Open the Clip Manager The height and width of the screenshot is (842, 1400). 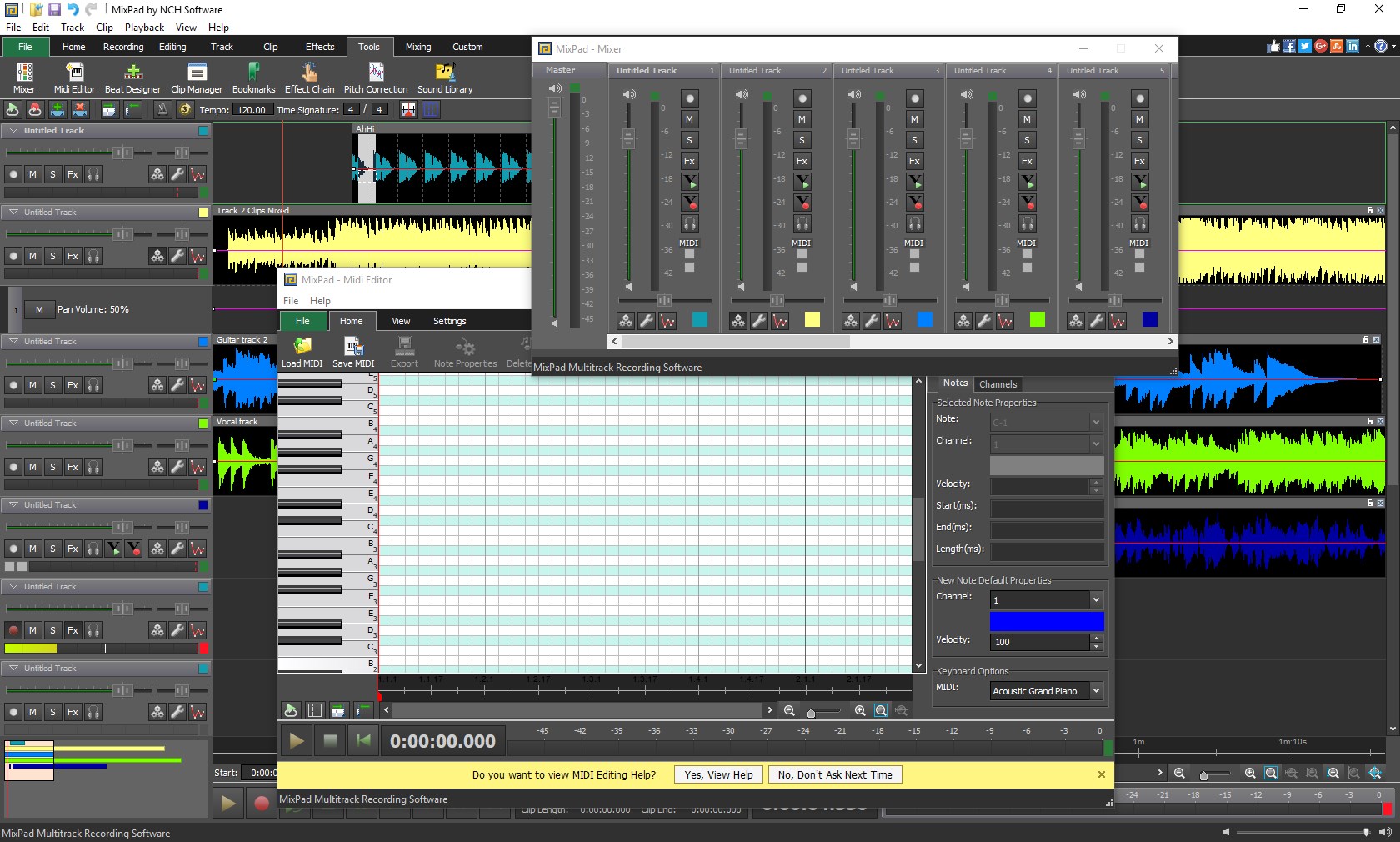pos(195,78)
